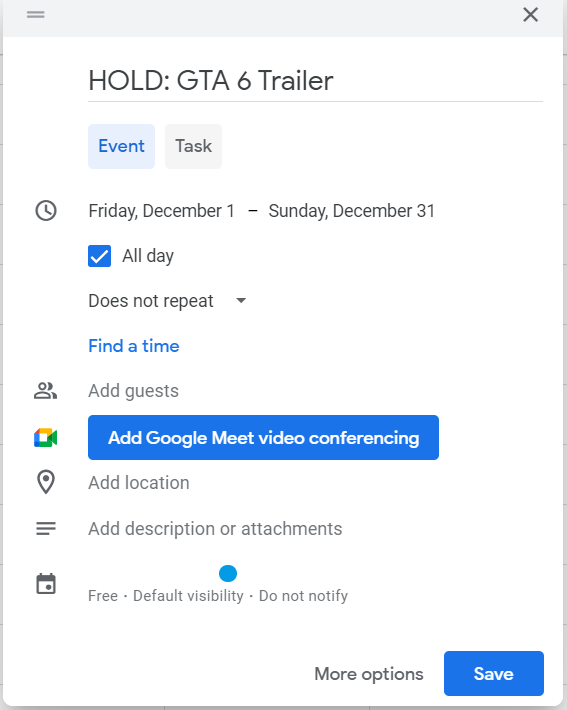
Task: Edit the event title field
Action: tap(315, 81)
